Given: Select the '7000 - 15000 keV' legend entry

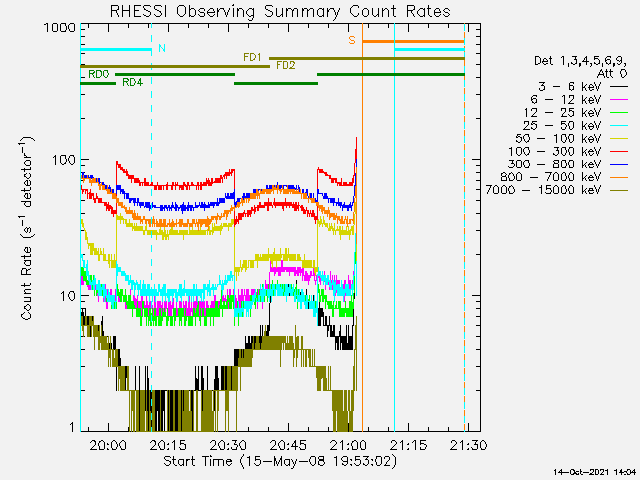Looking at the screenshot, I should 557,190.
